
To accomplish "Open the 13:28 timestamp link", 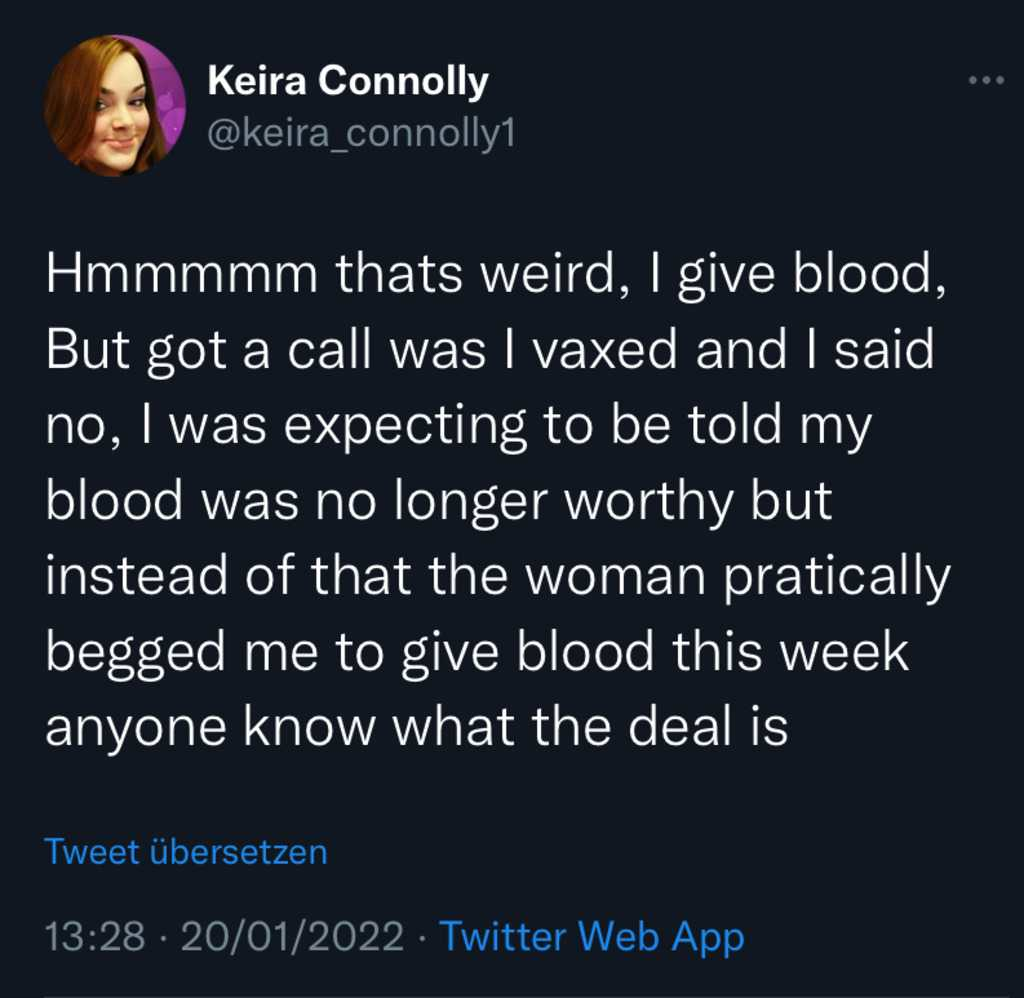I will click(95, 935).
